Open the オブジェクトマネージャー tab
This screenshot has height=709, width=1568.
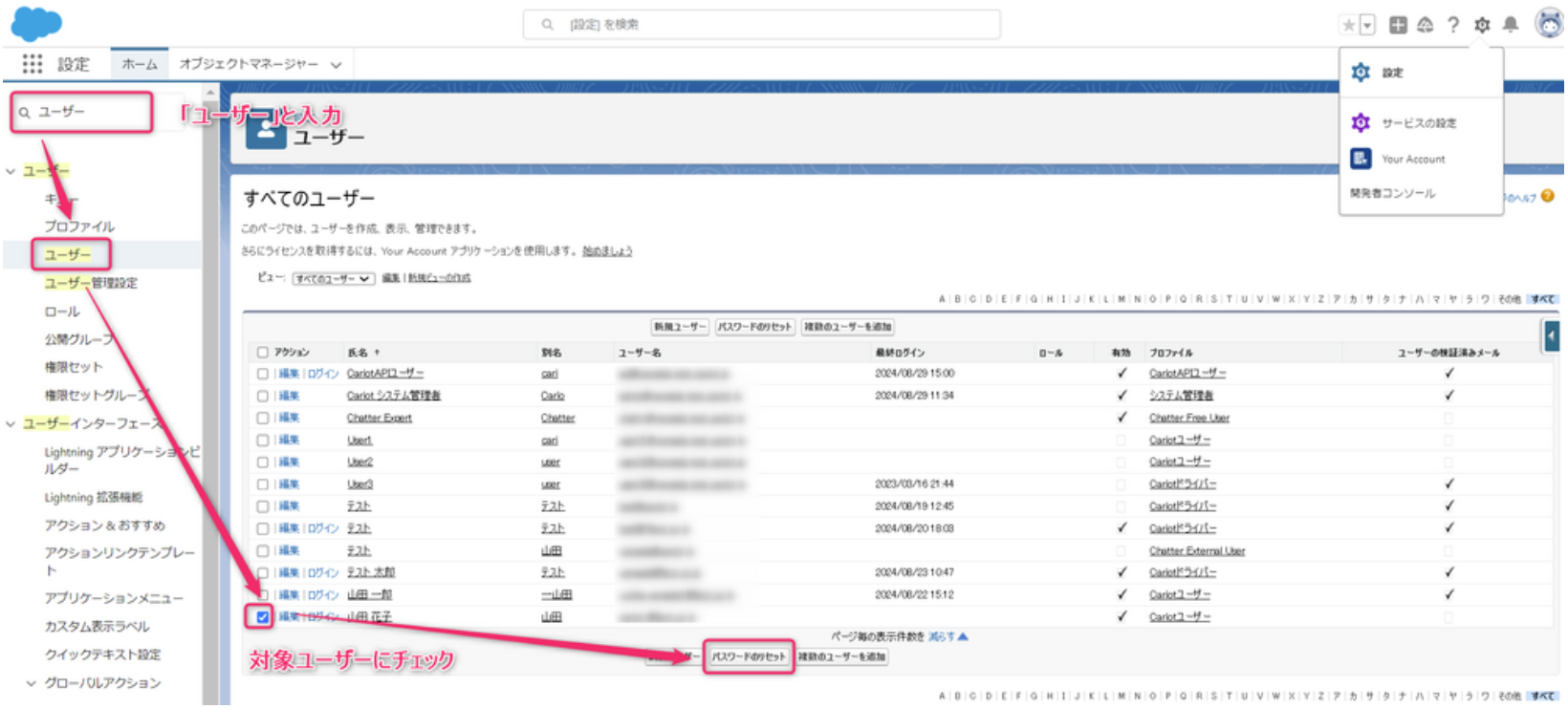(x=249, y=64)
